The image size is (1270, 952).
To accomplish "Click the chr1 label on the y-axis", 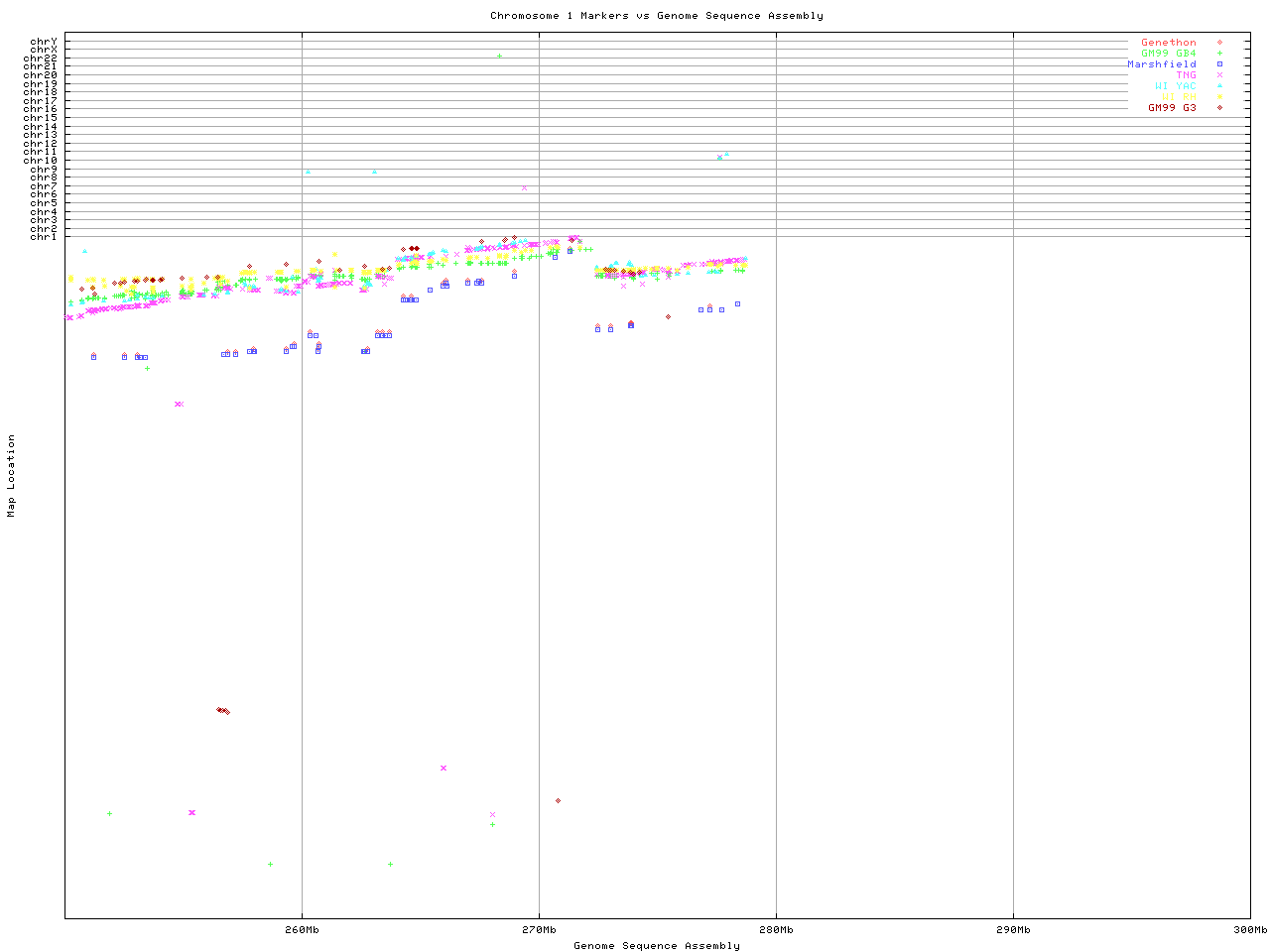I will (x=44, y=236).
